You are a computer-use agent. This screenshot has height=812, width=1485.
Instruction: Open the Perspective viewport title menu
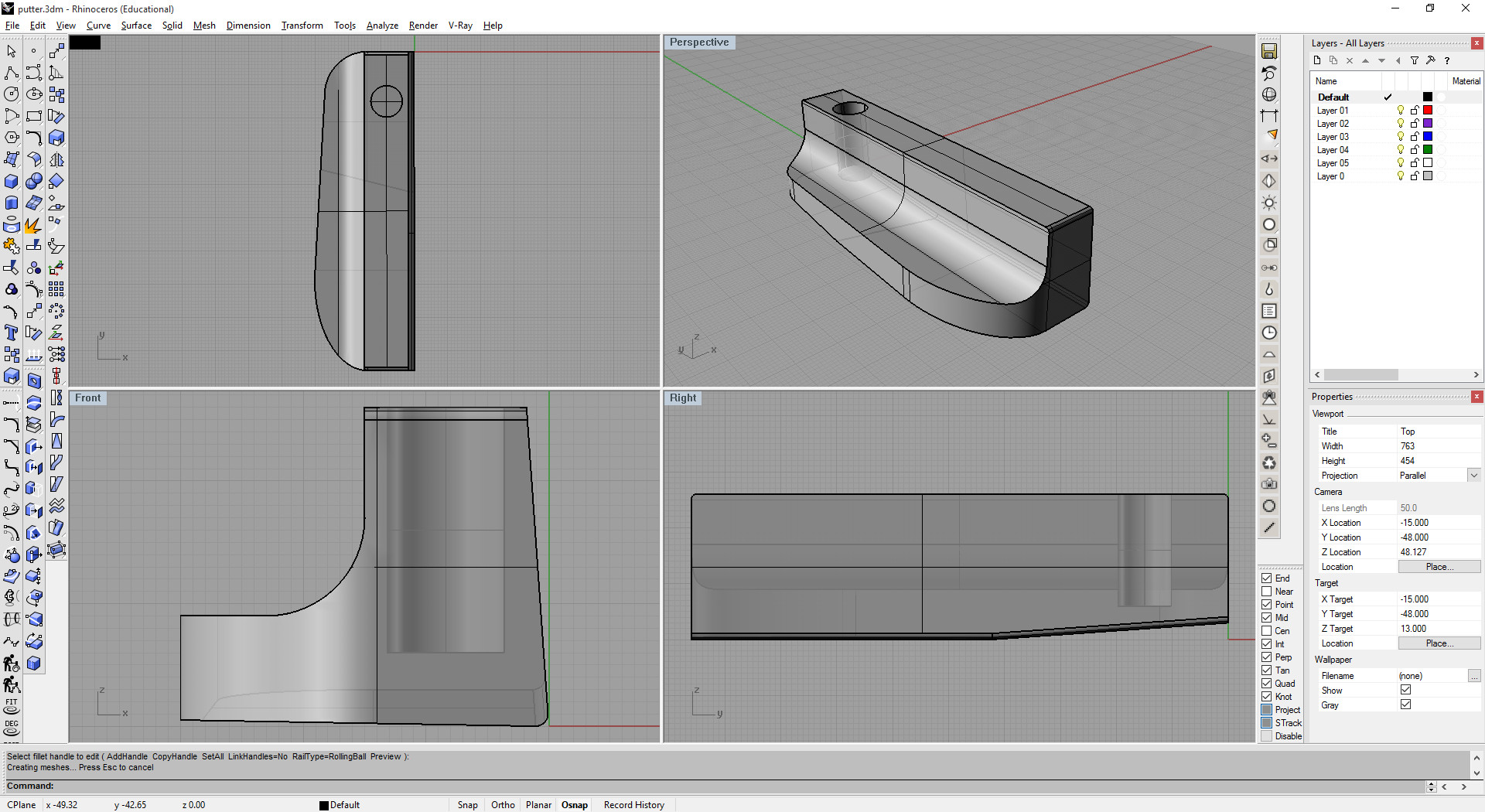tap(699, 43)
